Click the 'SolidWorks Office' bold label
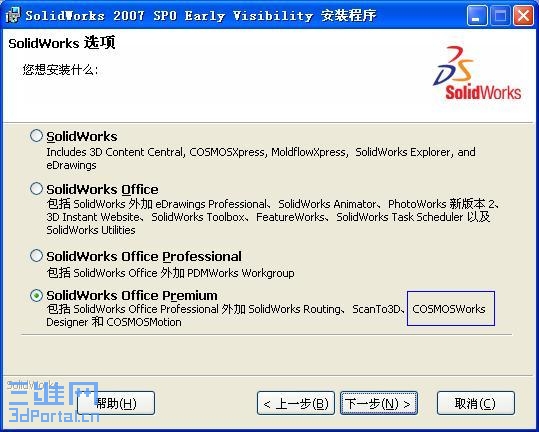 (x=102, y=189)
